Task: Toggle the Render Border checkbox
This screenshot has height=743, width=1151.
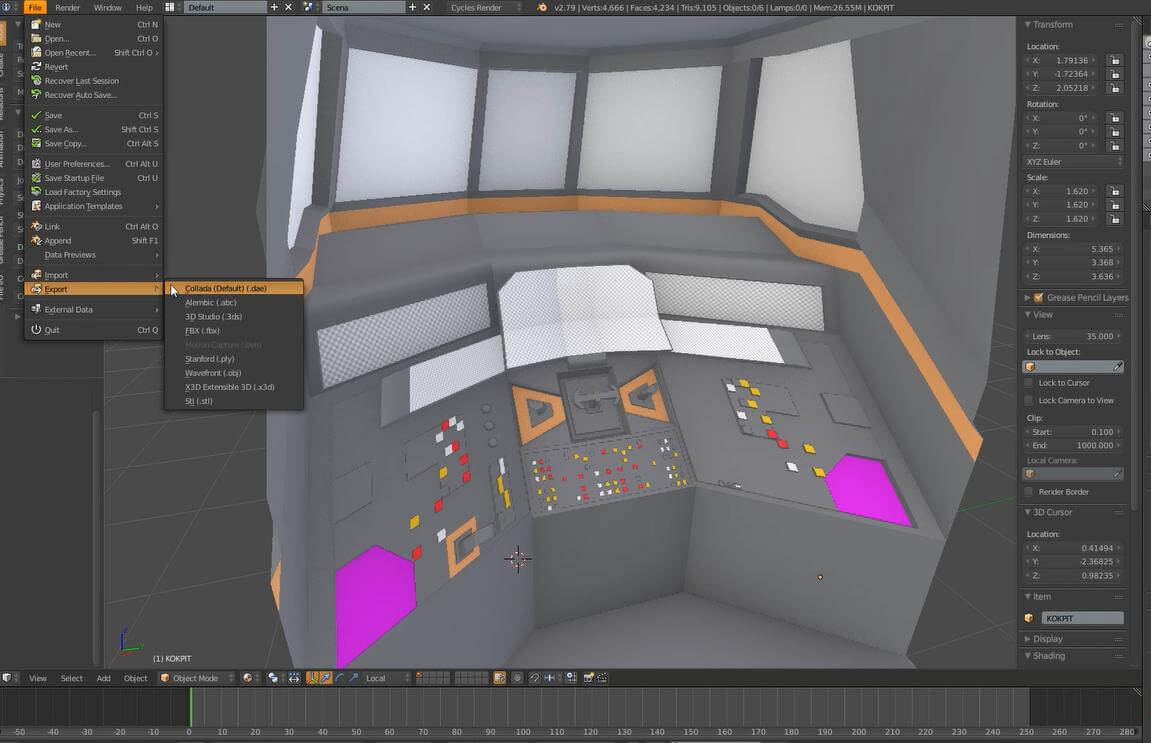Action: point(1029,492)
